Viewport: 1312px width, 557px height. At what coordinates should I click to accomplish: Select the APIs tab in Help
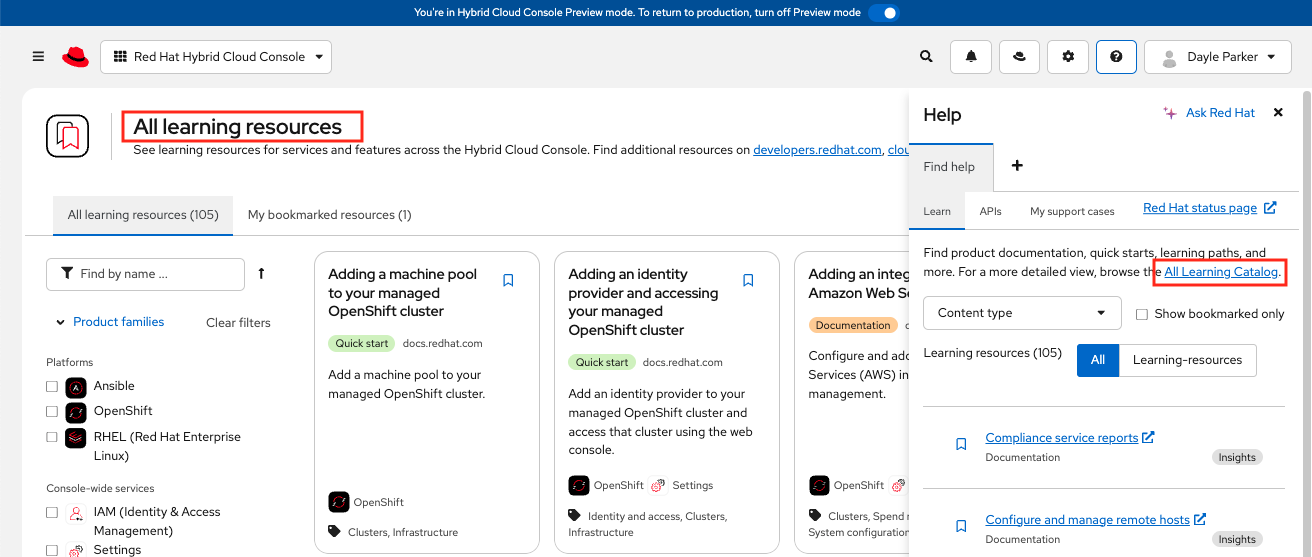click(990, 211)
